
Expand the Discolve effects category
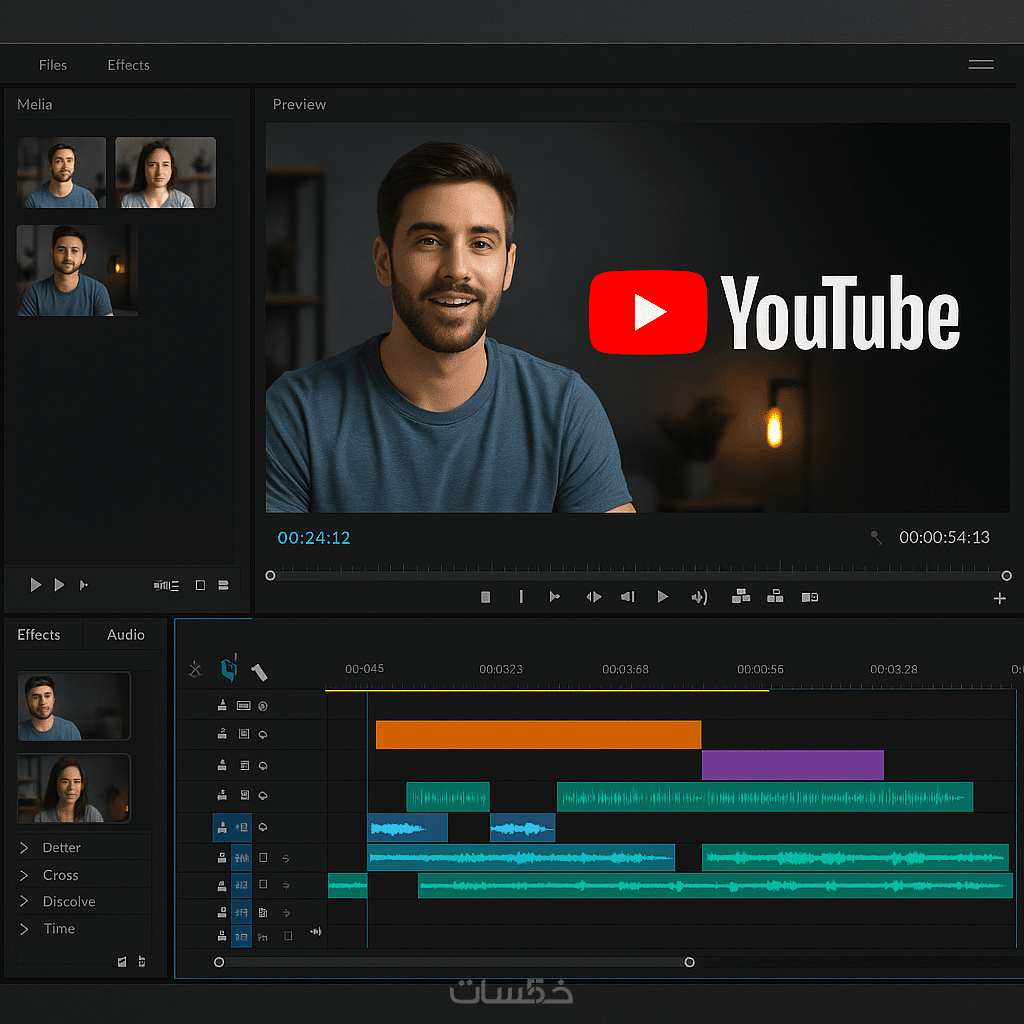point(24,901)
